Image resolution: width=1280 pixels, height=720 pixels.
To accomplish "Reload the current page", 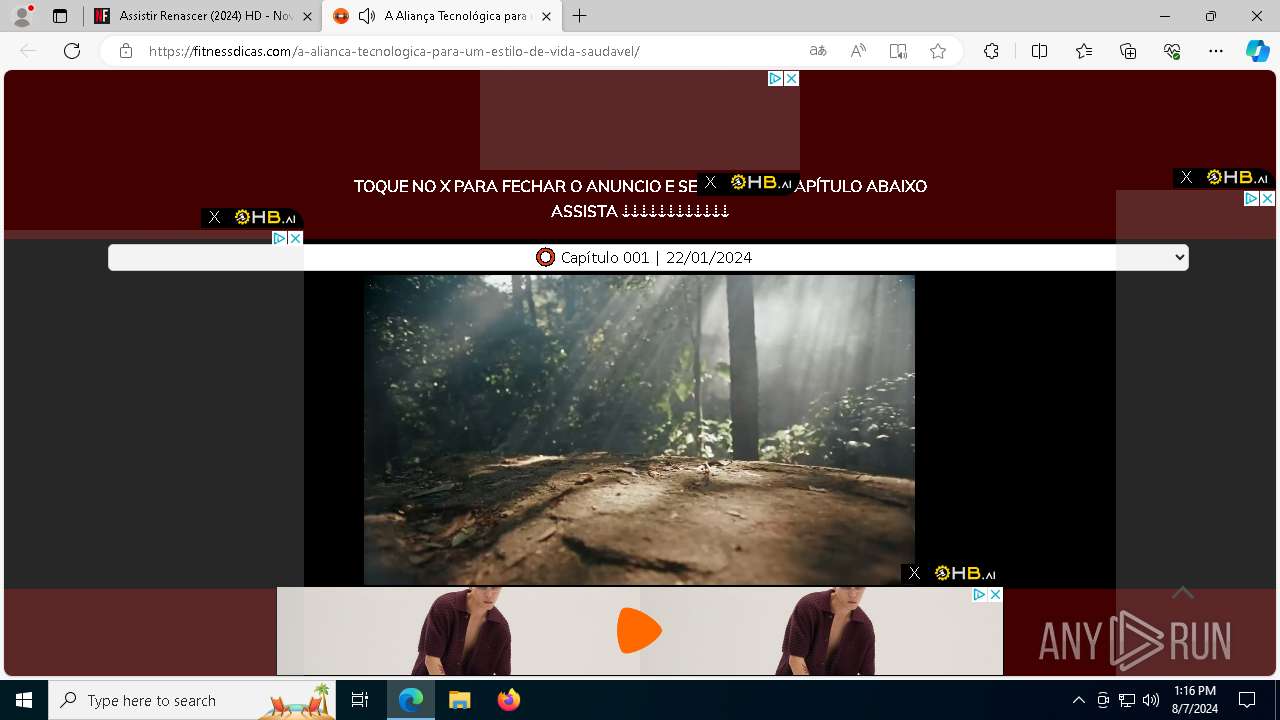I will pyautogui.click(x=72, y=51).
